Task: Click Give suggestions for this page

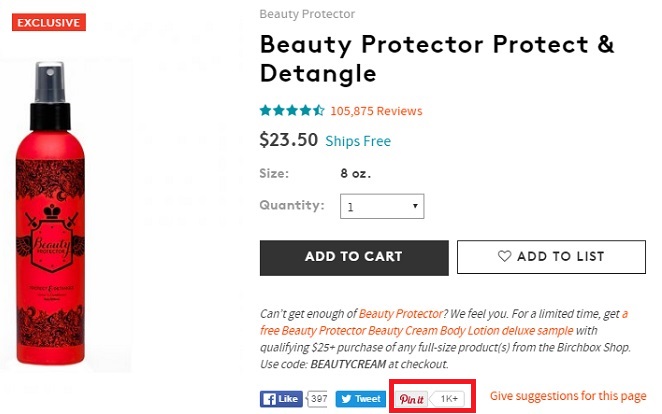Action: point(567,396)
